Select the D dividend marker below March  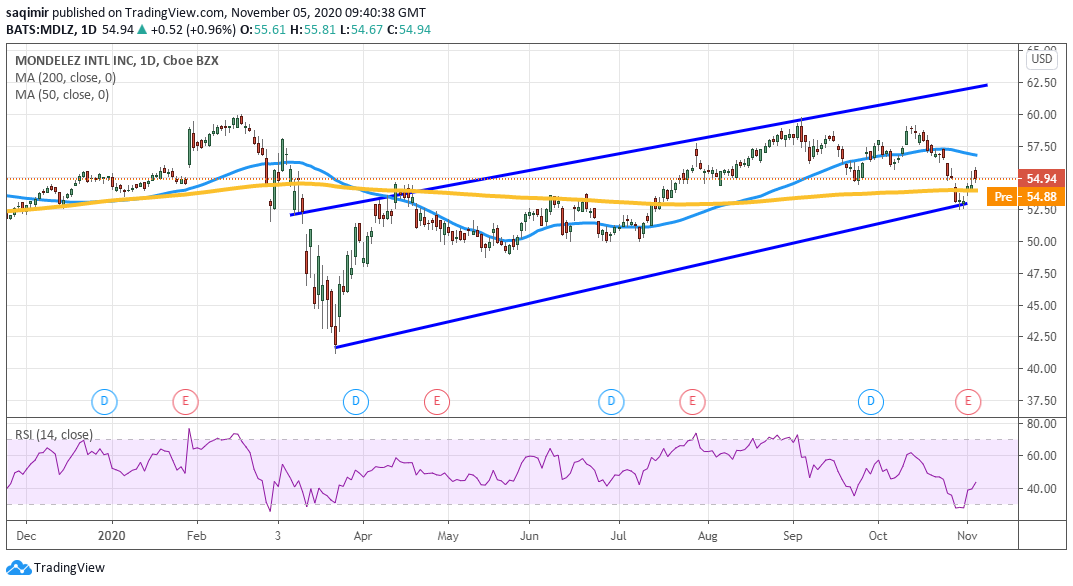pyautogui.click(x=355, y=400)
